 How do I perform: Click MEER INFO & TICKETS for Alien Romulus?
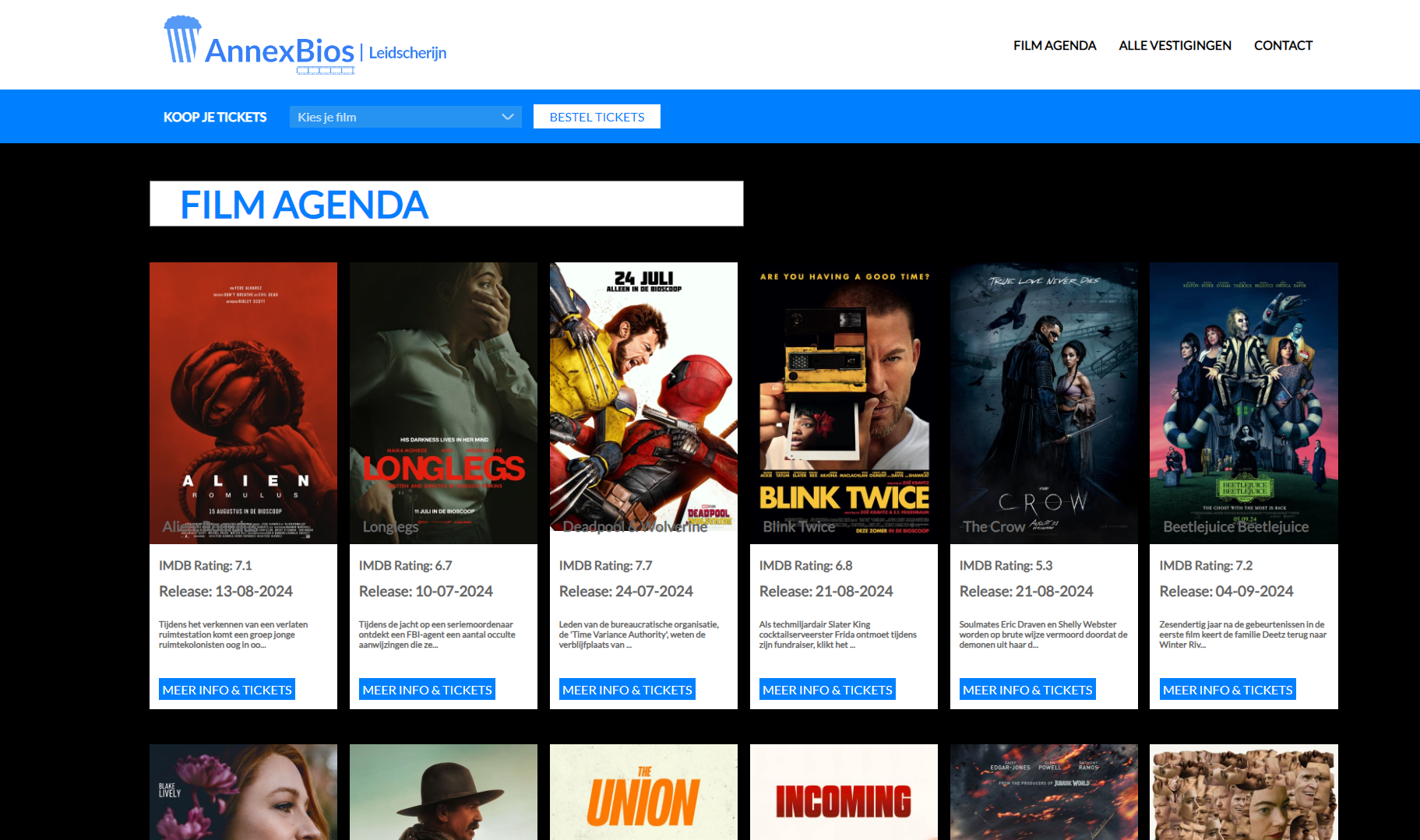coord(227,690)
